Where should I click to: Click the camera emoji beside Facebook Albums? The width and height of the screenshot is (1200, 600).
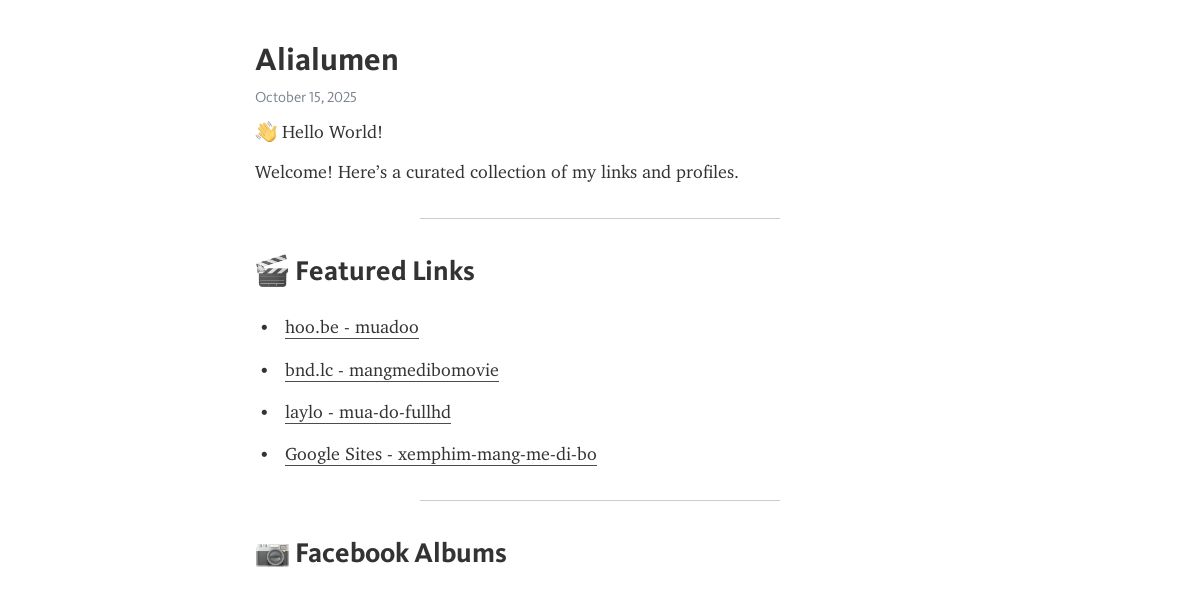[272, 554]
